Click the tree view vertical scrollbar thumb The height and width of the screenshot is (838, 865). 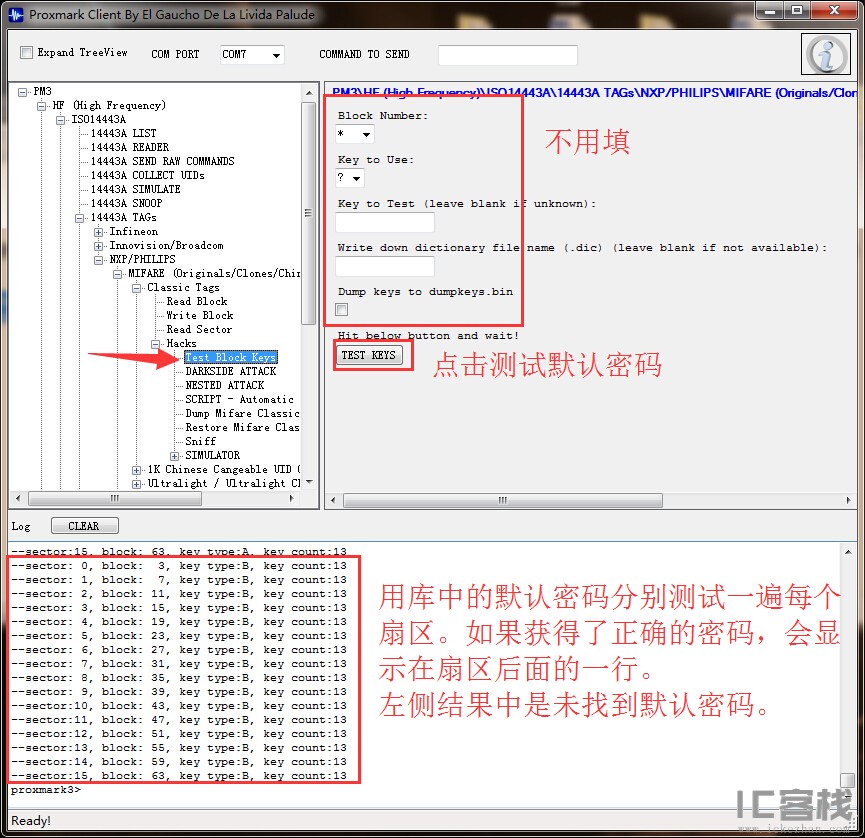tap(308, 213)
